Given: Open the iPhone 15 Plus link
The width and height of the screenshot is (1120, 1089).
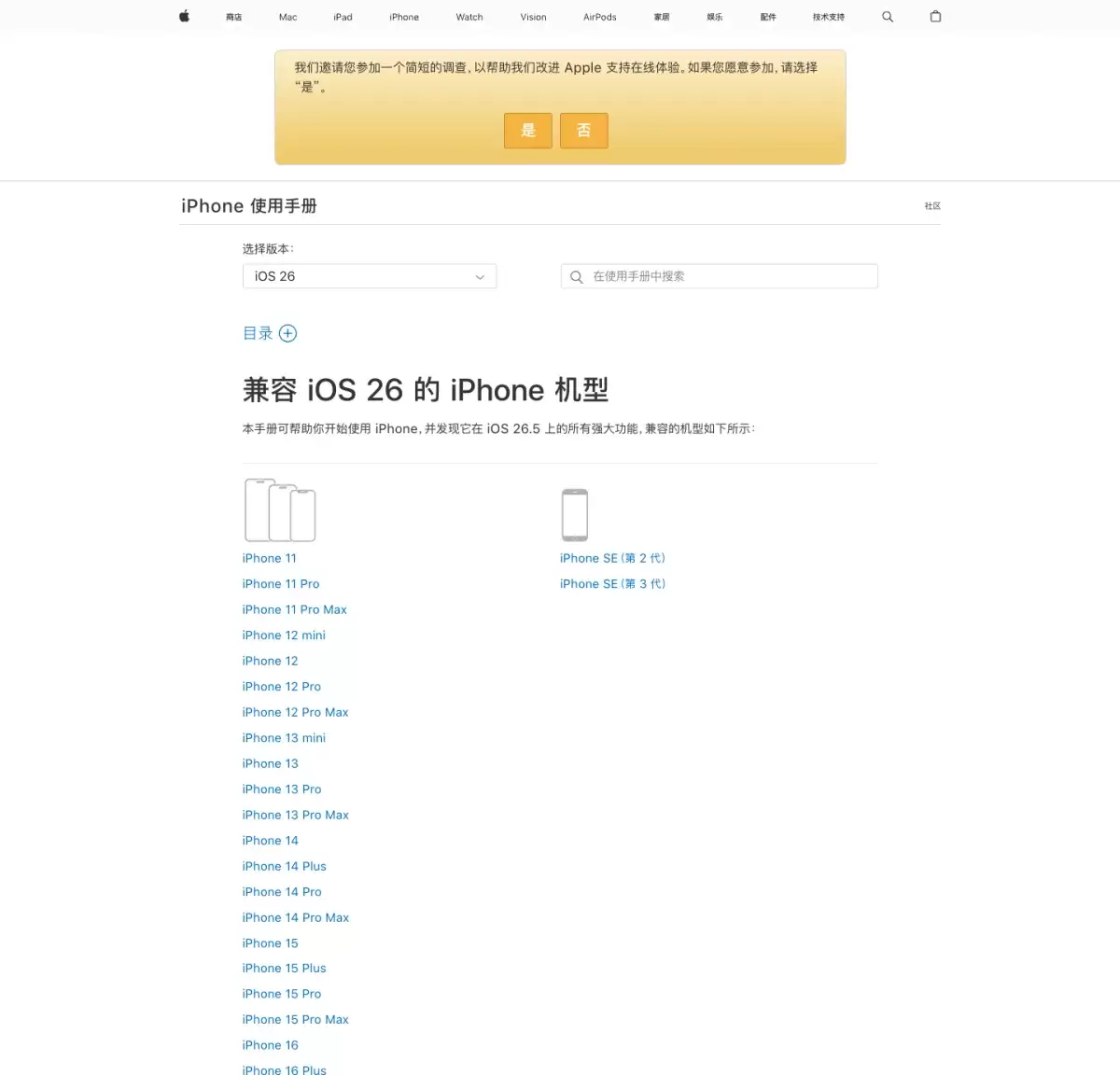Looking at the screenshot, I should click(x=285, y=969).
